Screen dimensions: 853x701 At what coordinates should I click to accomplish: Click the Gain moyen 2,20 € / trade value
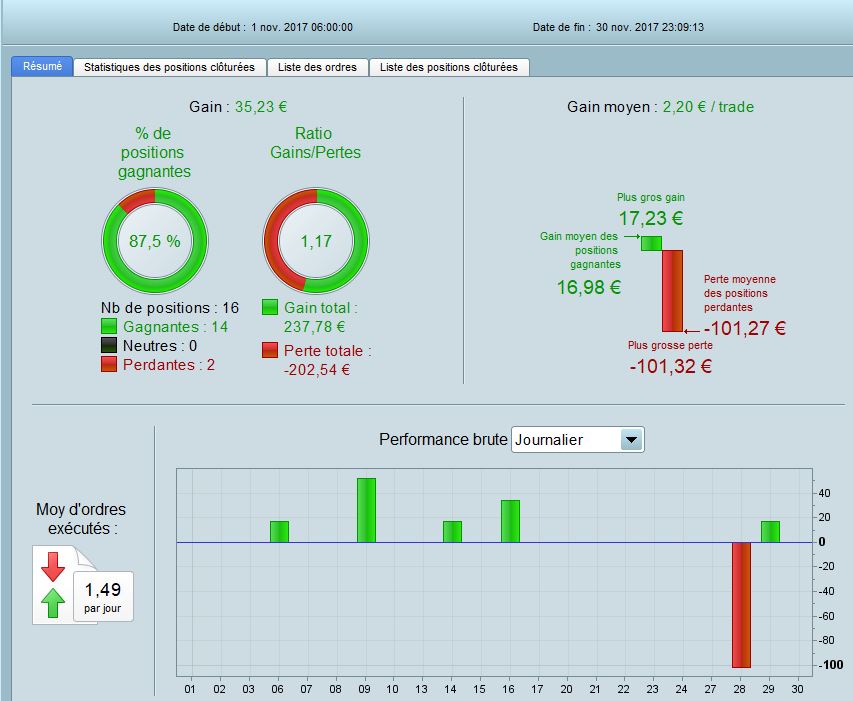tap(708, 107)
